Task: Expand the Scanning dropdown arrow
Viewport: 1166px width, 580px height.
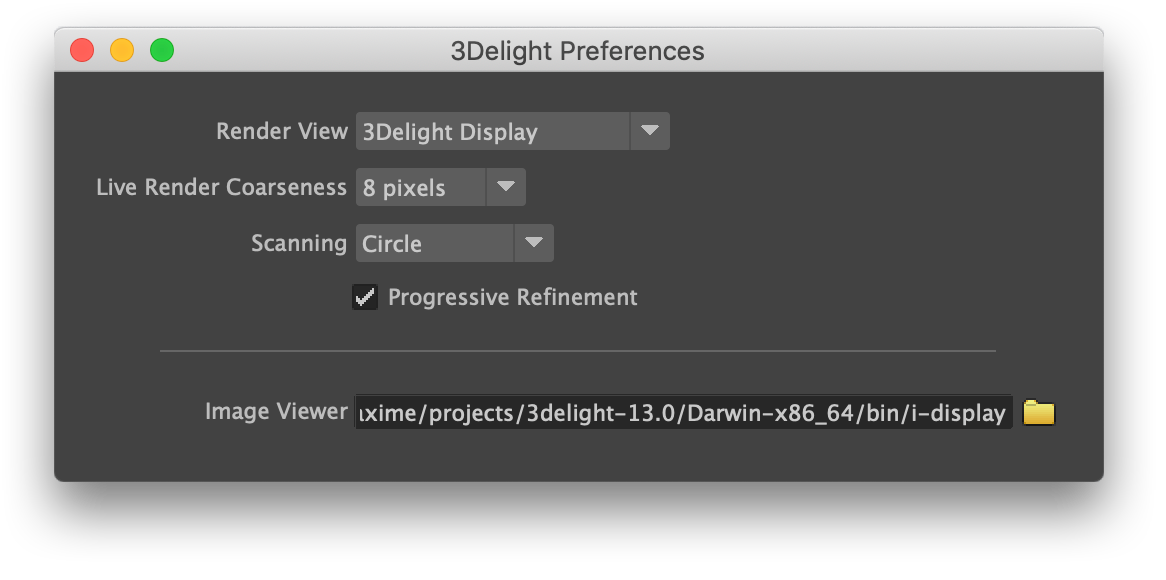Action: (x=534, y=243)
